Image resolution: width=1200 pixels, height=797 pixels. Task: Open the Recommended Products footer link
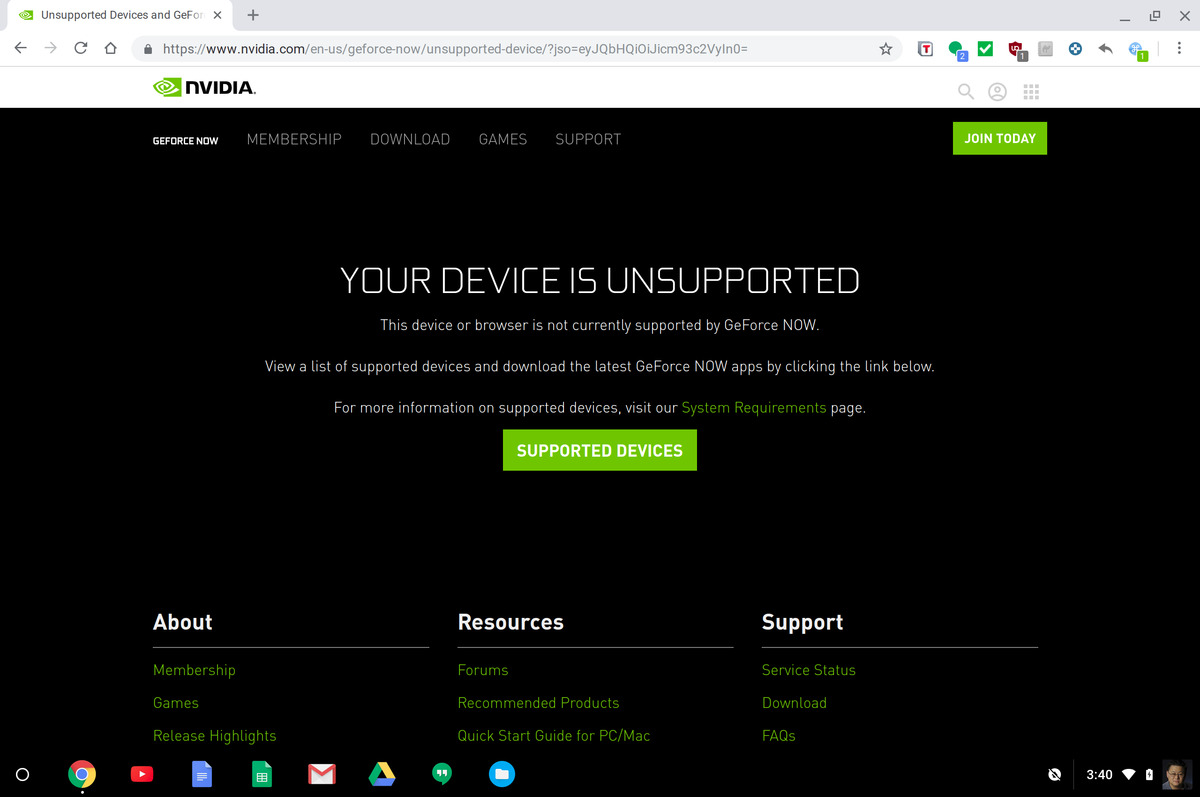(x=538, y=703)
